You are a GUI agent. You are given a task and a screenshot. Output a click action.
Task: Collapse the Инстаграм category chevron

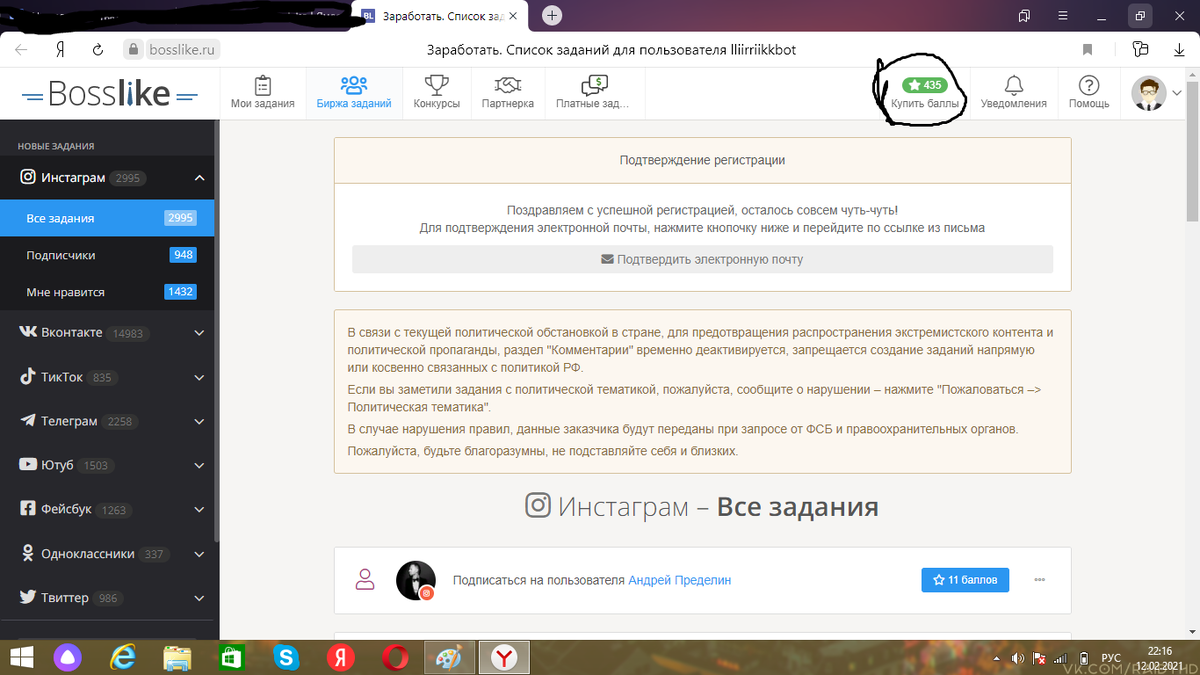pyautogui.click(x=198, y=177)
